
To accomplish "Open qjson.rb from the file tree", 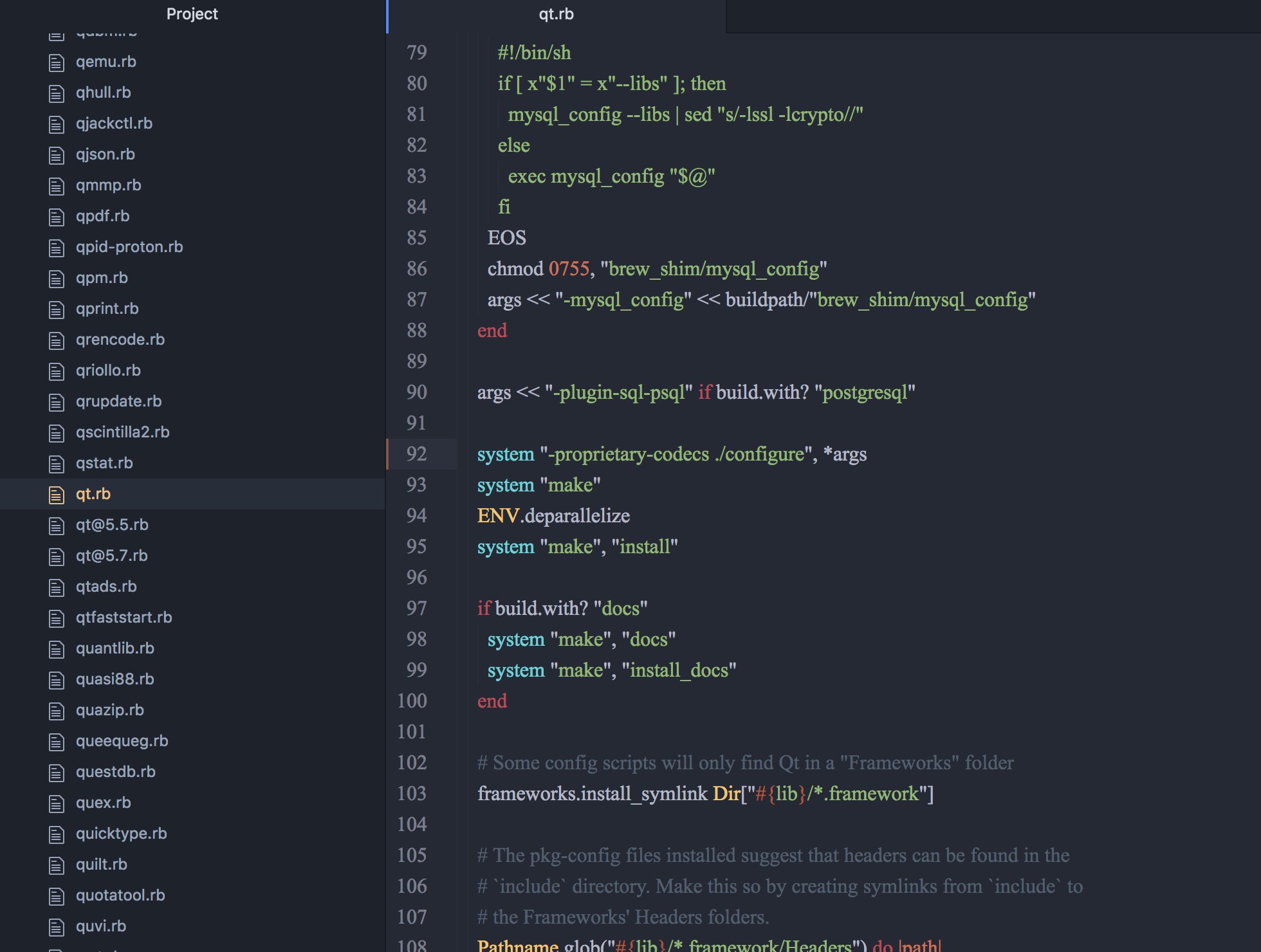I will (x=106, y=154).
